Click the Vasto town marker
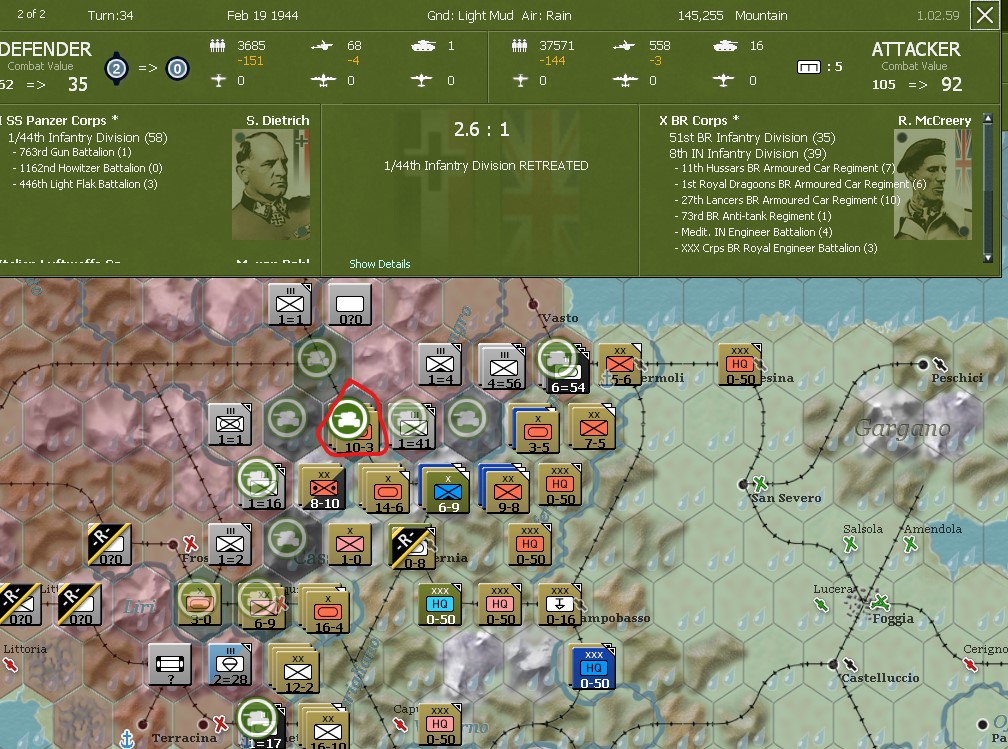This screenshot has width=1008, height=749. coord(532,304)
